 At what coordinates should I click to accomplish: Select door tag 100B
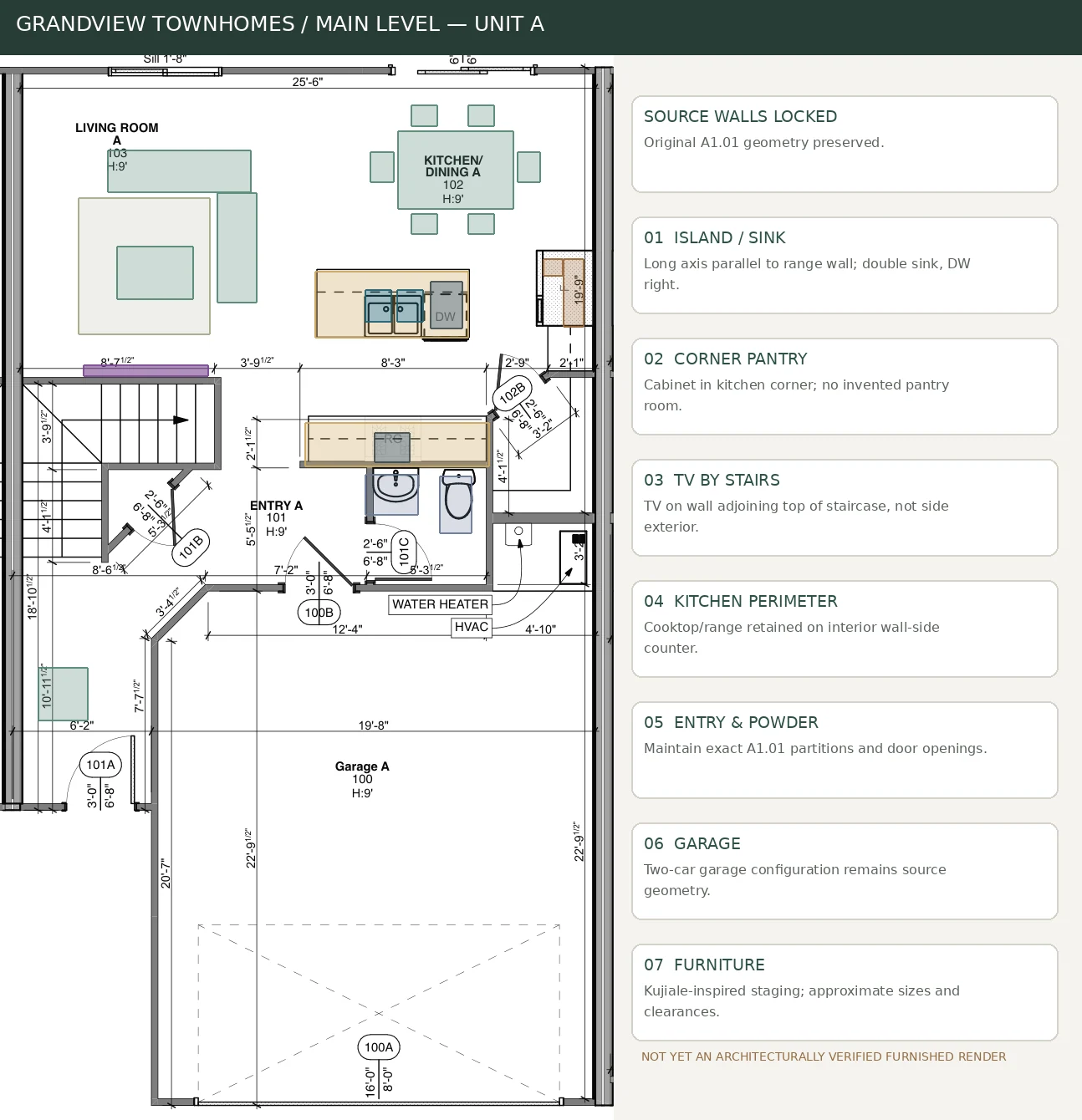(x=319, y=613)
